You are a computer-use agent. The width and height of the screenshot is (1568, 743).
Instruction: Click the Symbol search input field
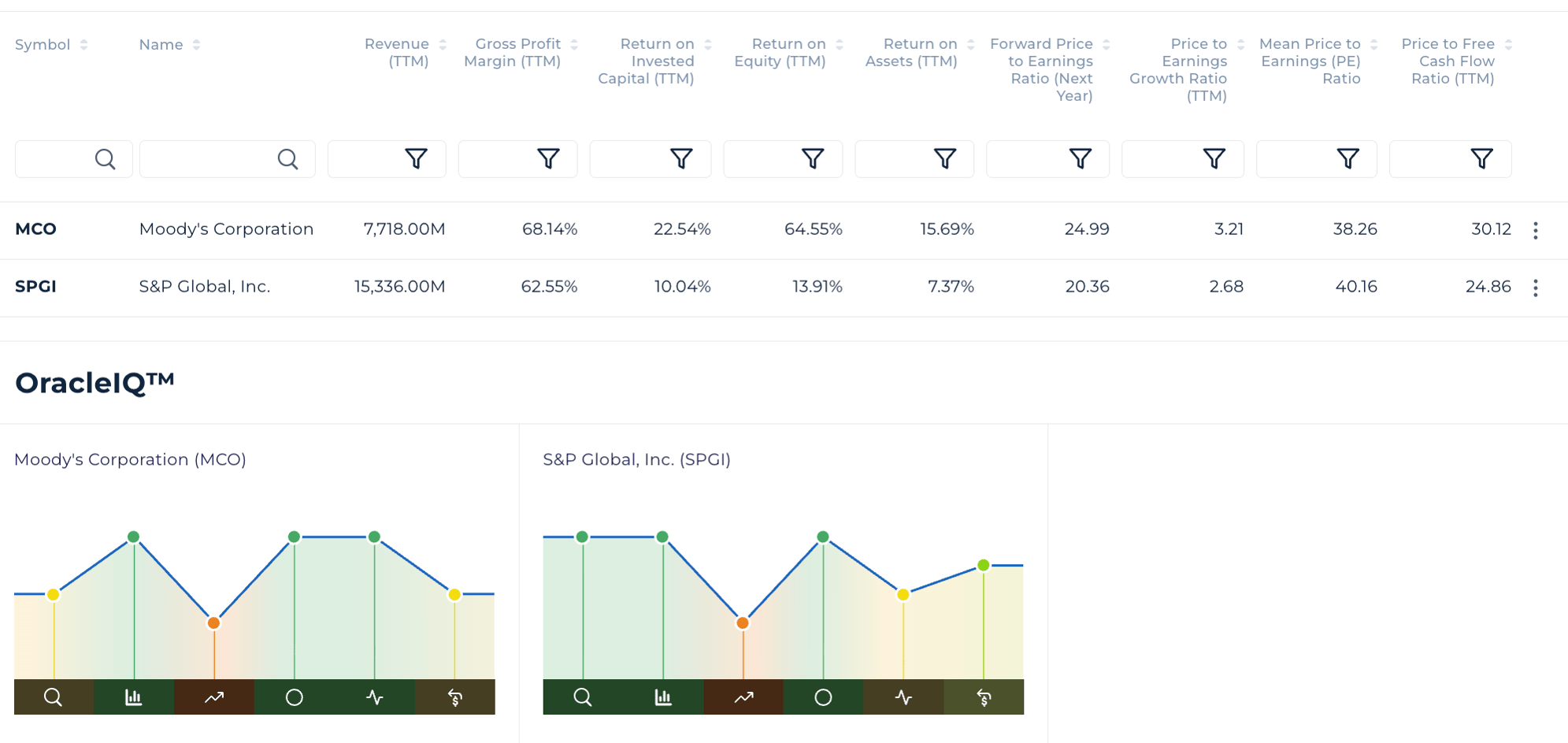click(x=55, y=159)
